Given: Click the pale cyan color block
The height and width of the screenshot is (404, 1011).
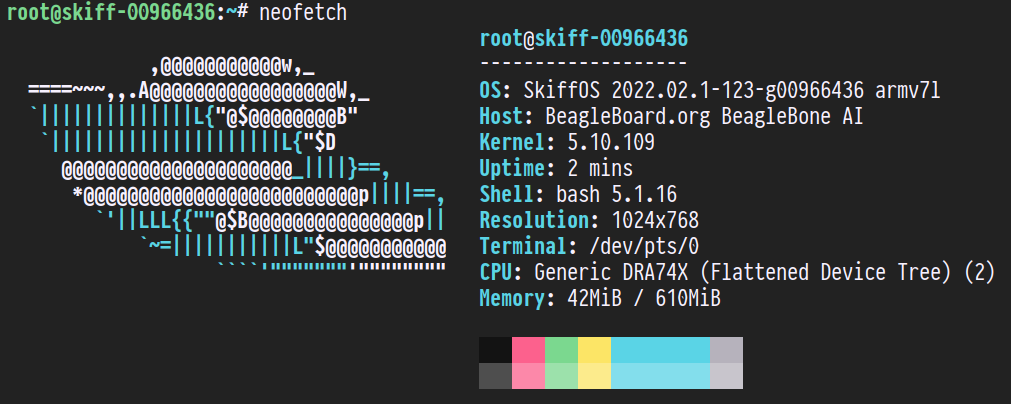Looking at the screenshot, I should pos(660,376).
